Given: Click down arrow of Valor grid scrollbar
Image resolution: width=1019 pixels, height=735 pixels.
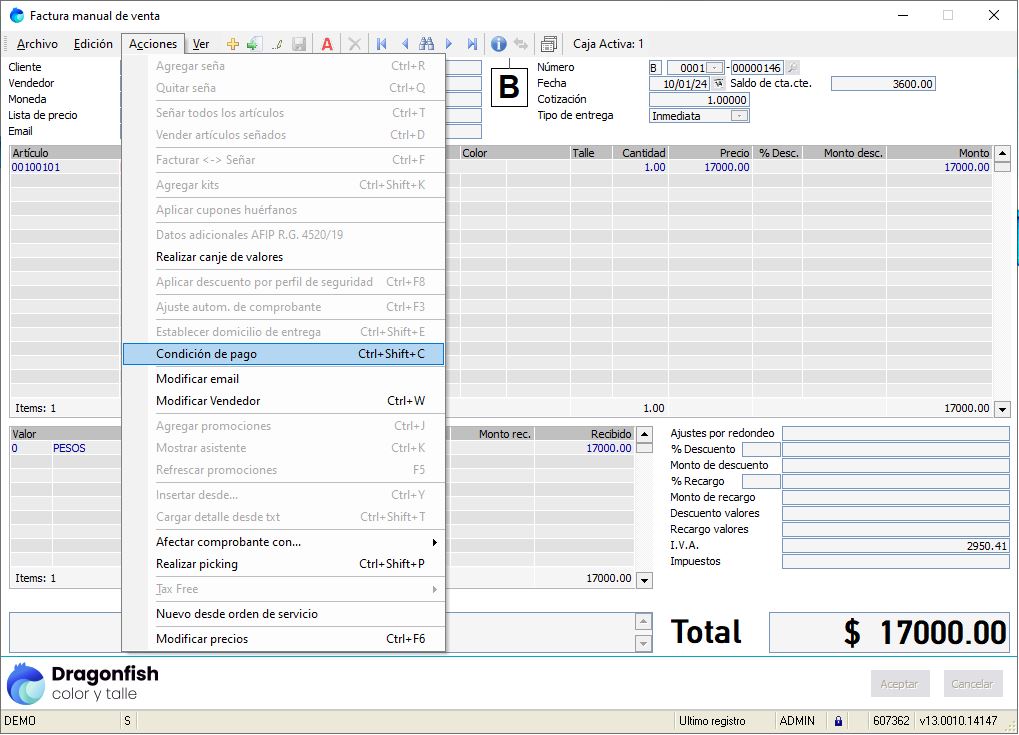Looking at the screenshot, I should (x=645, y=580).
